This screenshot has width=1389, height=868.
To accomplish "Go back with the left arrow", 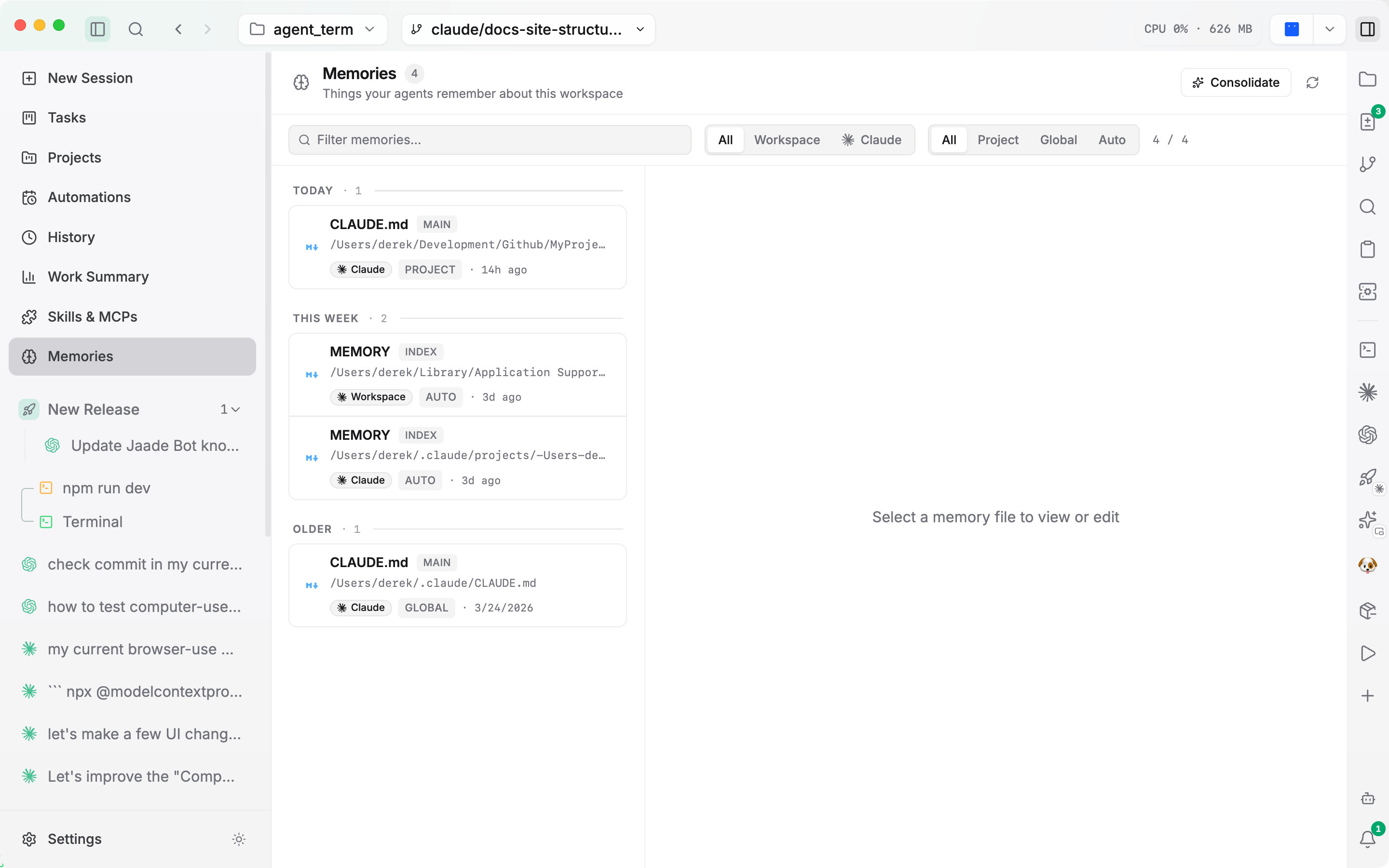I will coord(178,29).
